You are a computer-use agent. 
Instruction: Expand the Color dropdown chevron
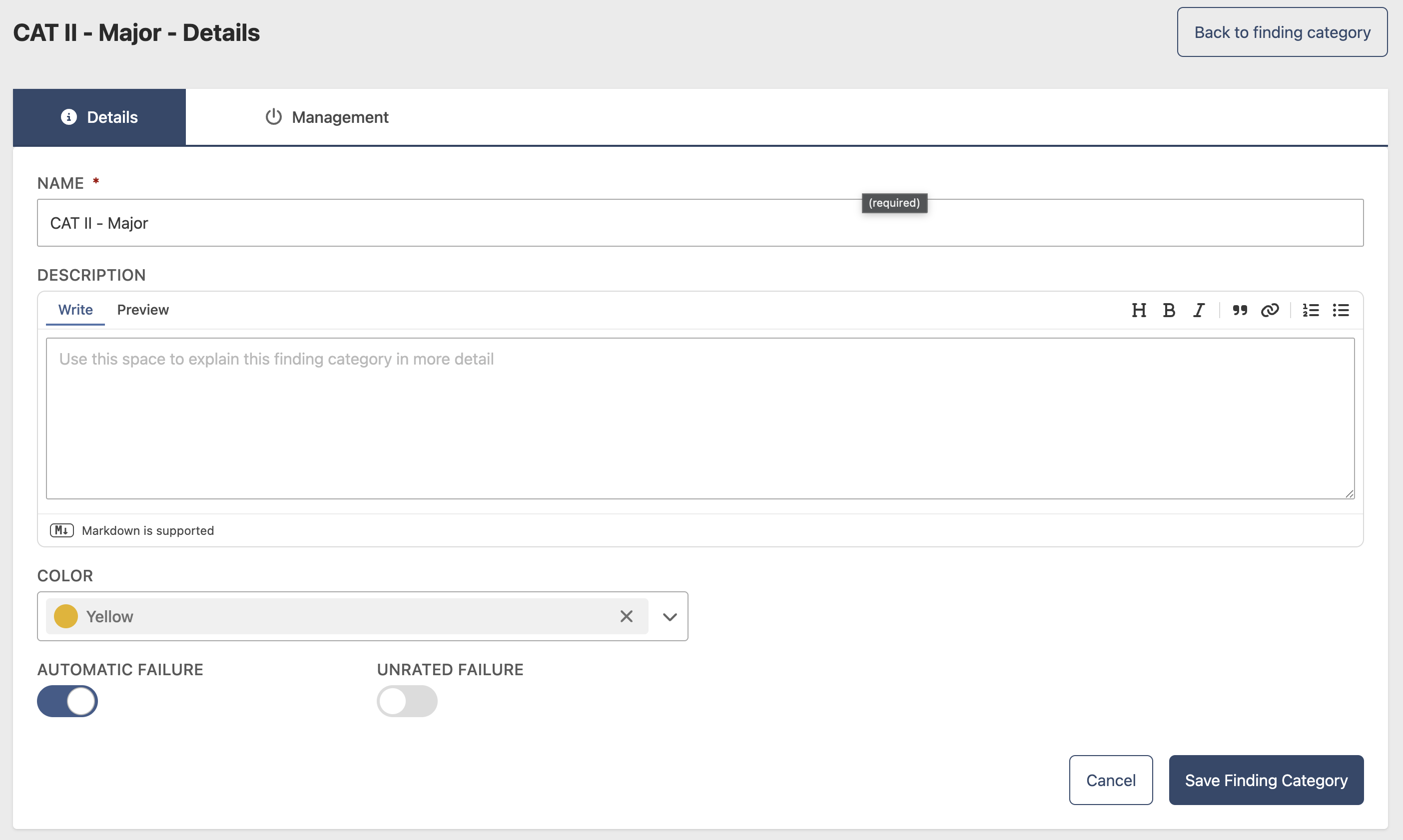pos(670,617)
